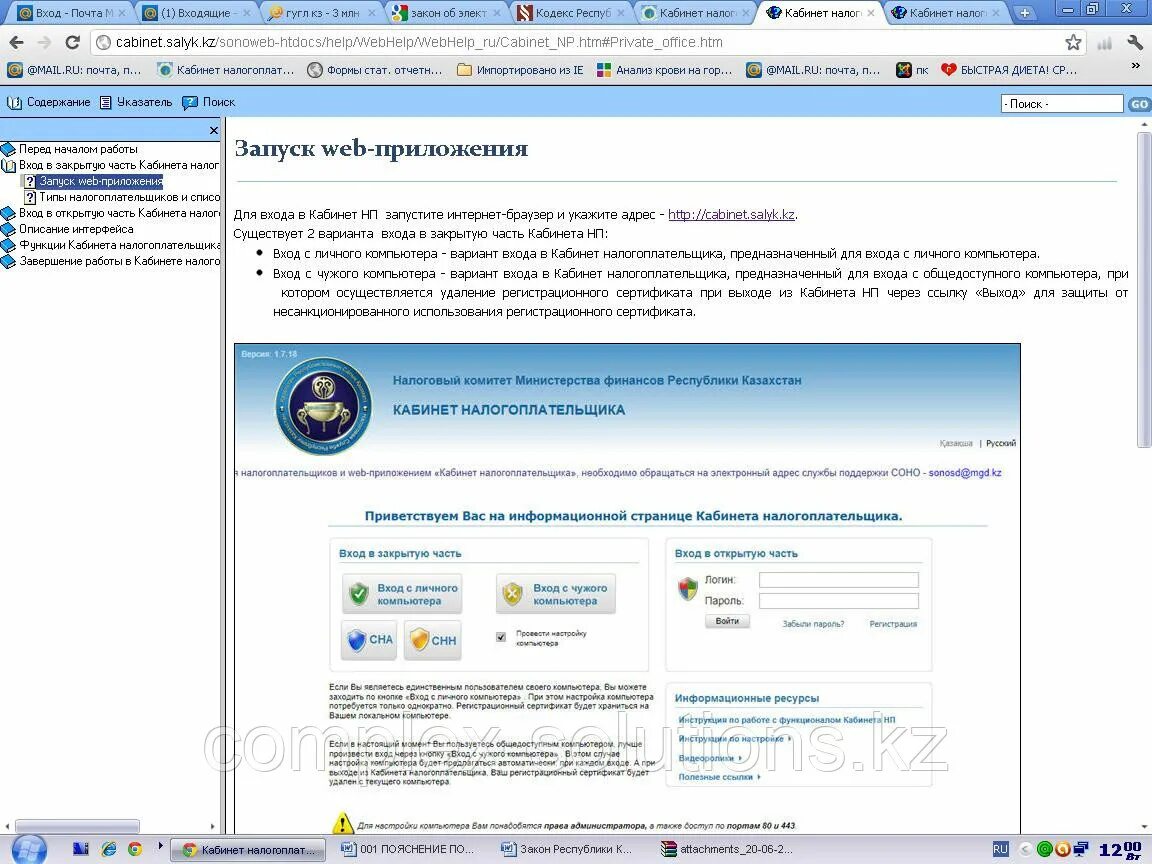The image size is (1152, 864).
Task: Bookmark page with the star icon
Action: tap(1073, 43)
